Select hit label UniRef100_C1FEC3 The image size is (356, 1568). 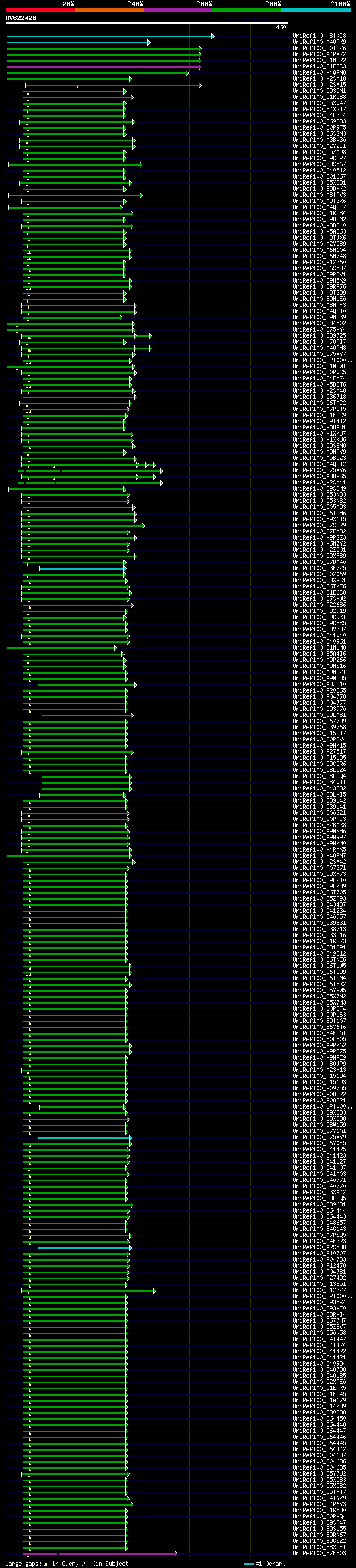click(319, 67)
